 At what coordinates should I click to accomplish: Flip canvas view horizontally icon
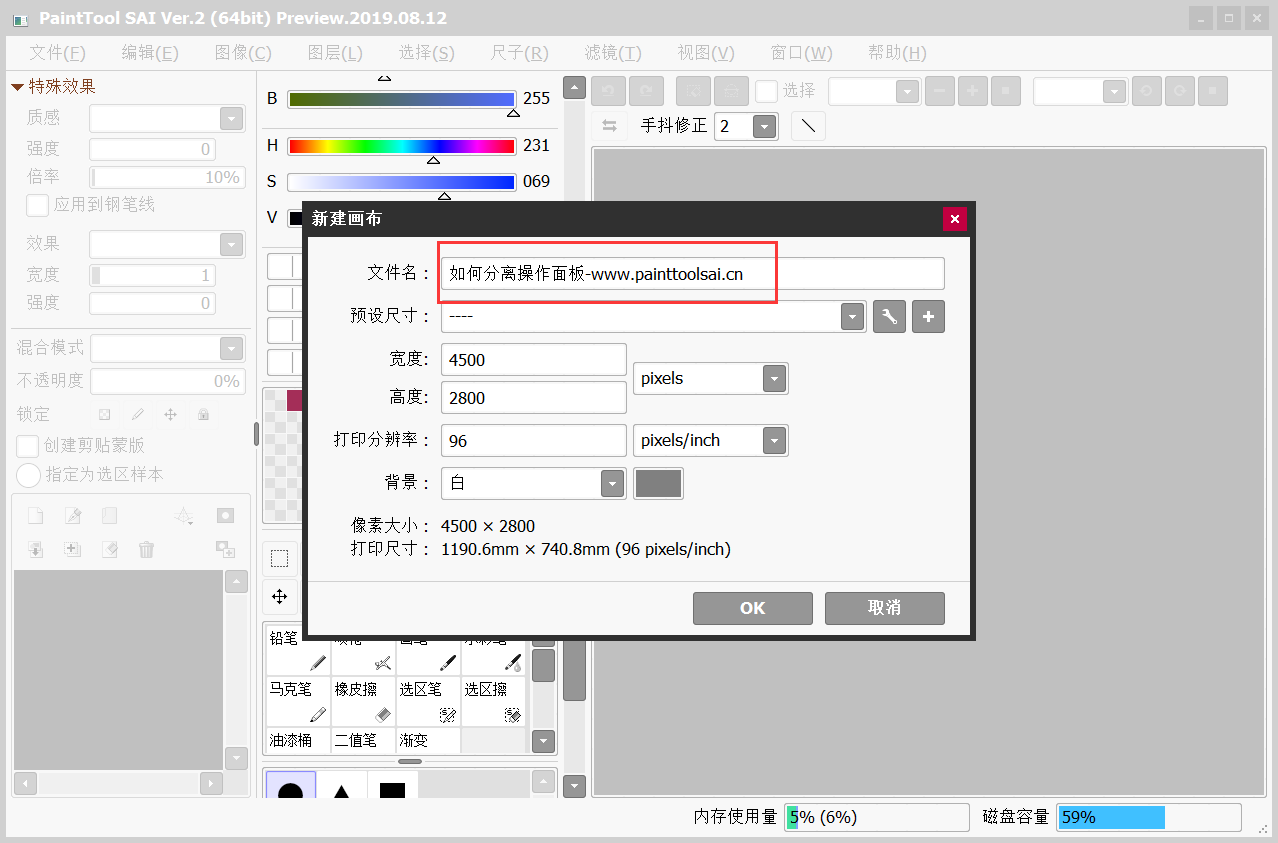609,126
